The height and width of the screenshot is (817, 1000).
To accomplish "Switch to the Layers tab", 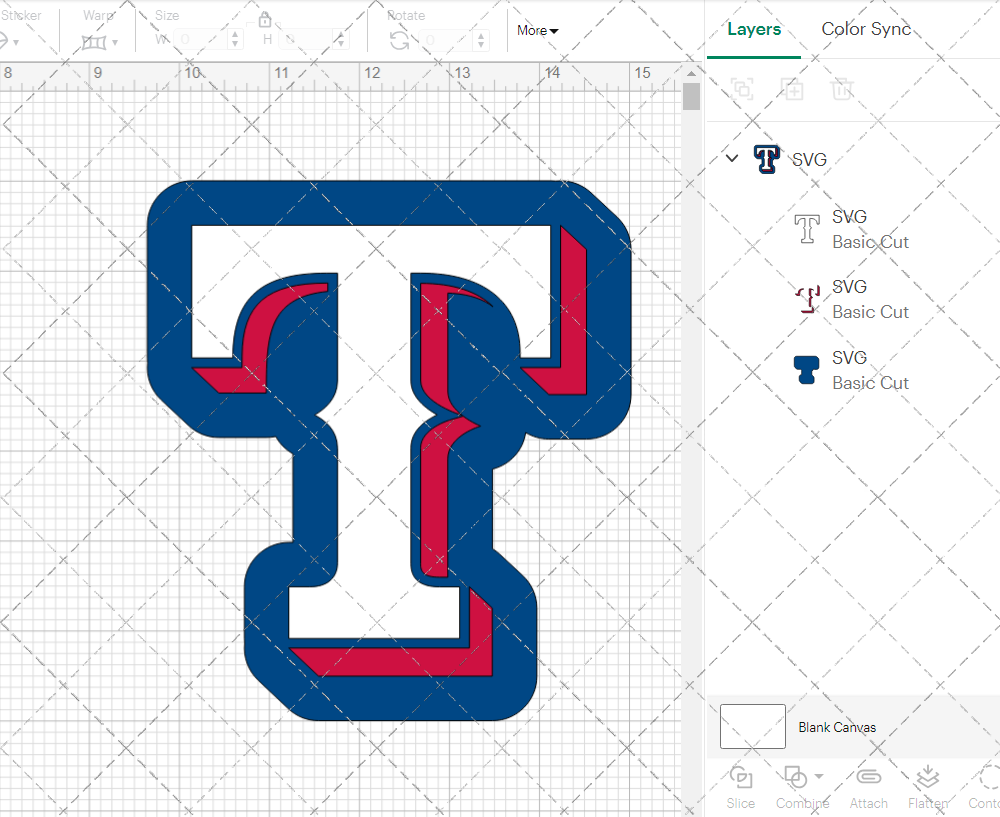I will tap(754, 29).
